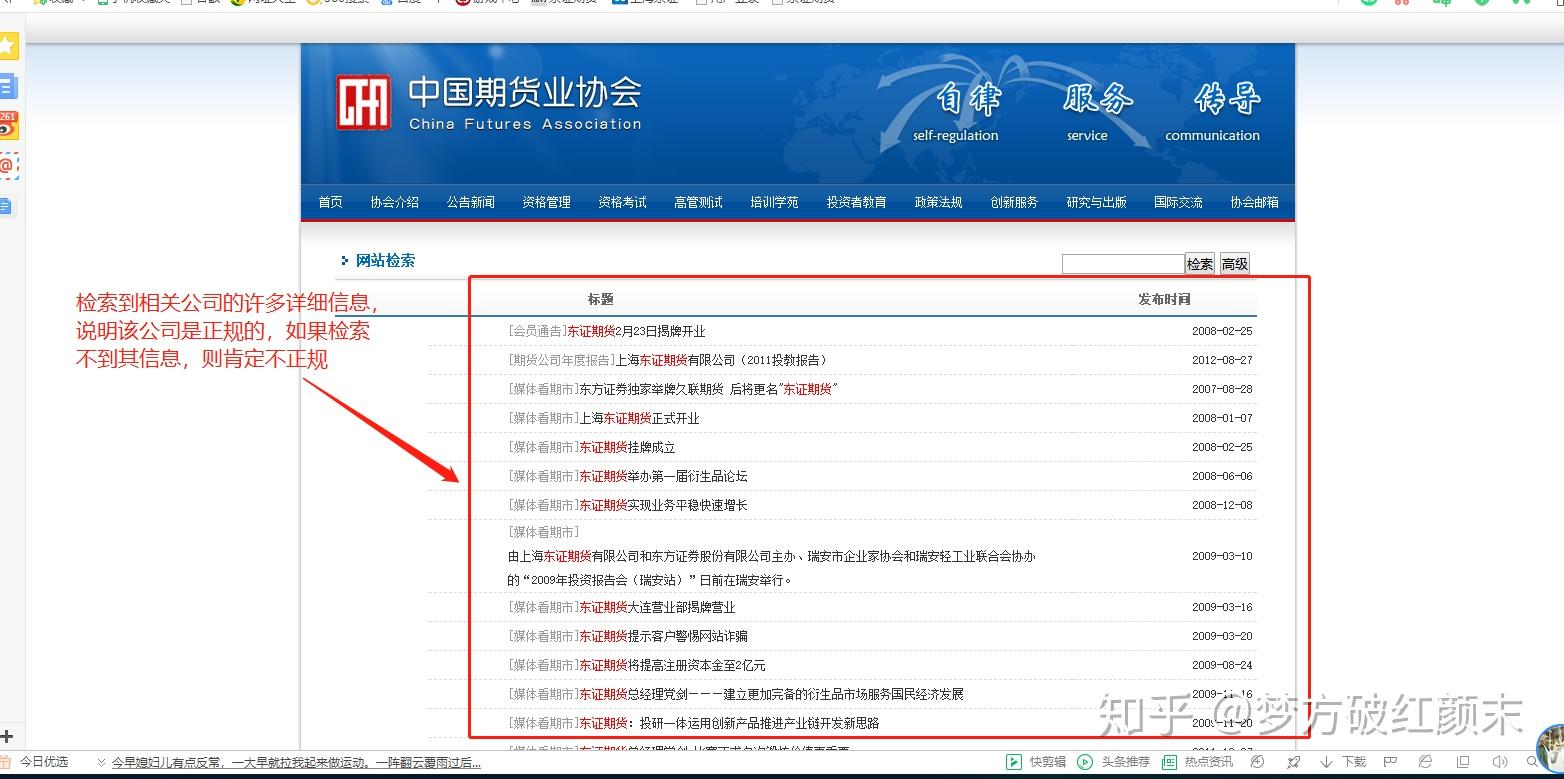Click the 发布时间 column header
The width and height of the screenshot is (1564, 779).
click(x=1164, y=299)
